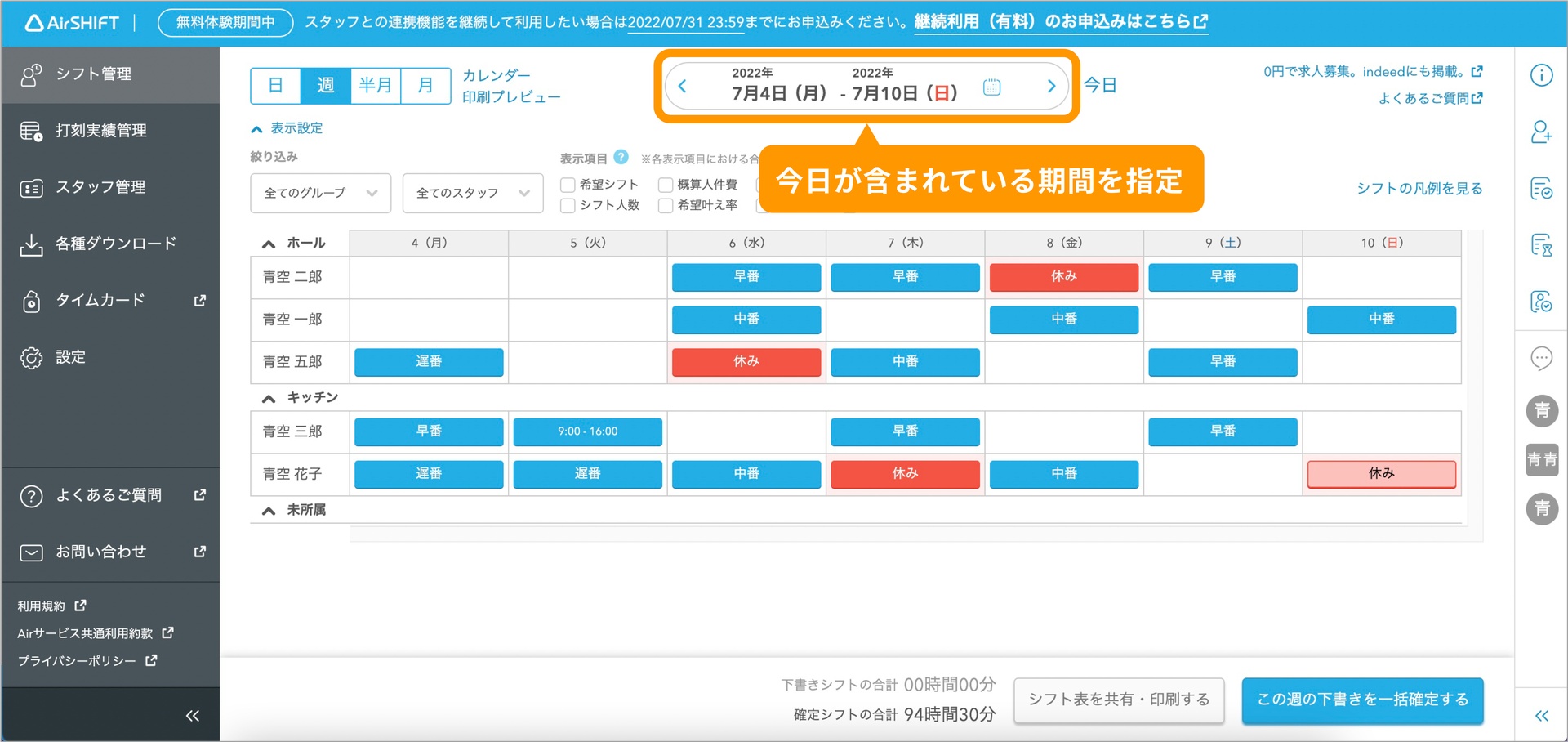Viewport: 1568px width, 742px height.
Task: Enable the 希望シフト checkbox
Action: 568,185
